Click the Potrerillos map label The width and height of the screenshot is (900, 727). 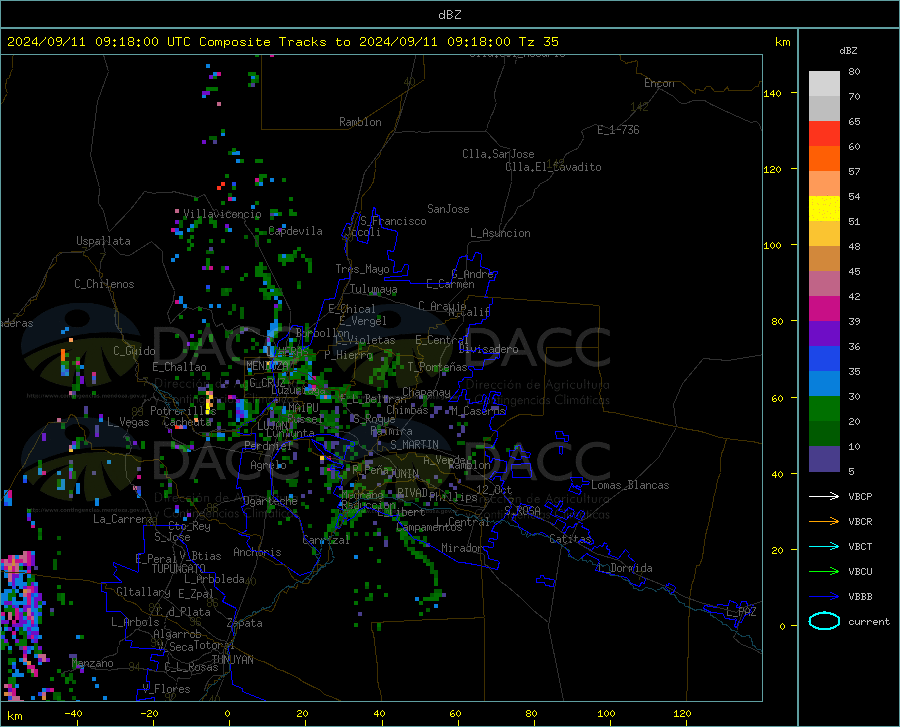[x=183, y=411]
